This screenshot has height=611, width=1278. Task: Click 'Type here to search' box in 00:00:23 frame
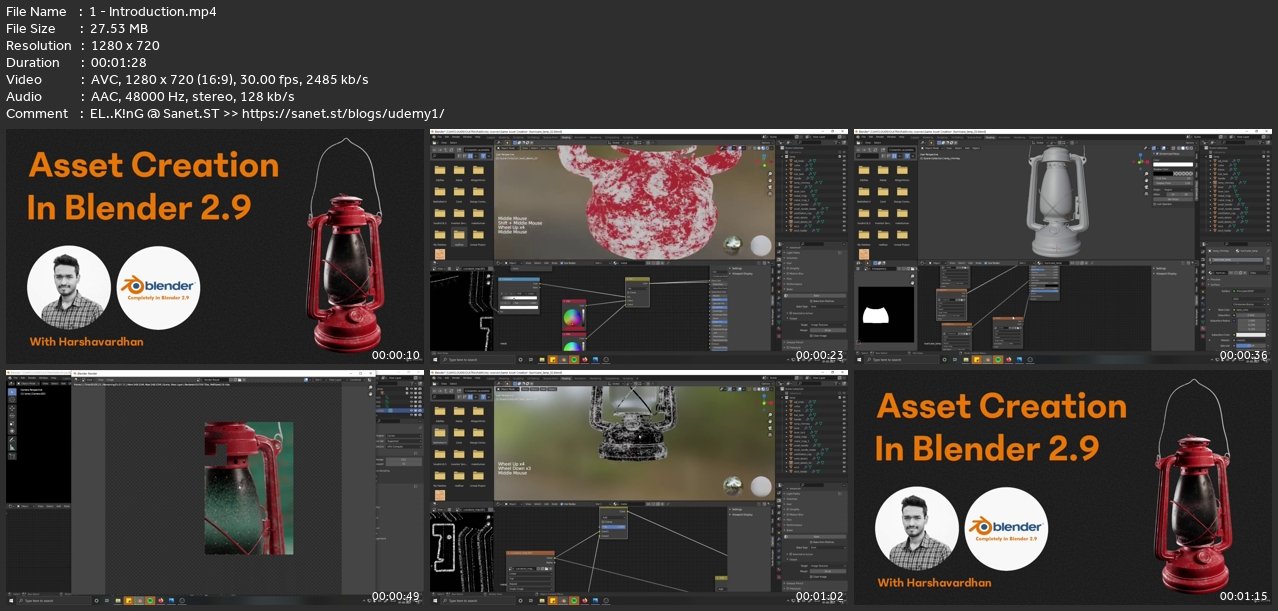476,360
